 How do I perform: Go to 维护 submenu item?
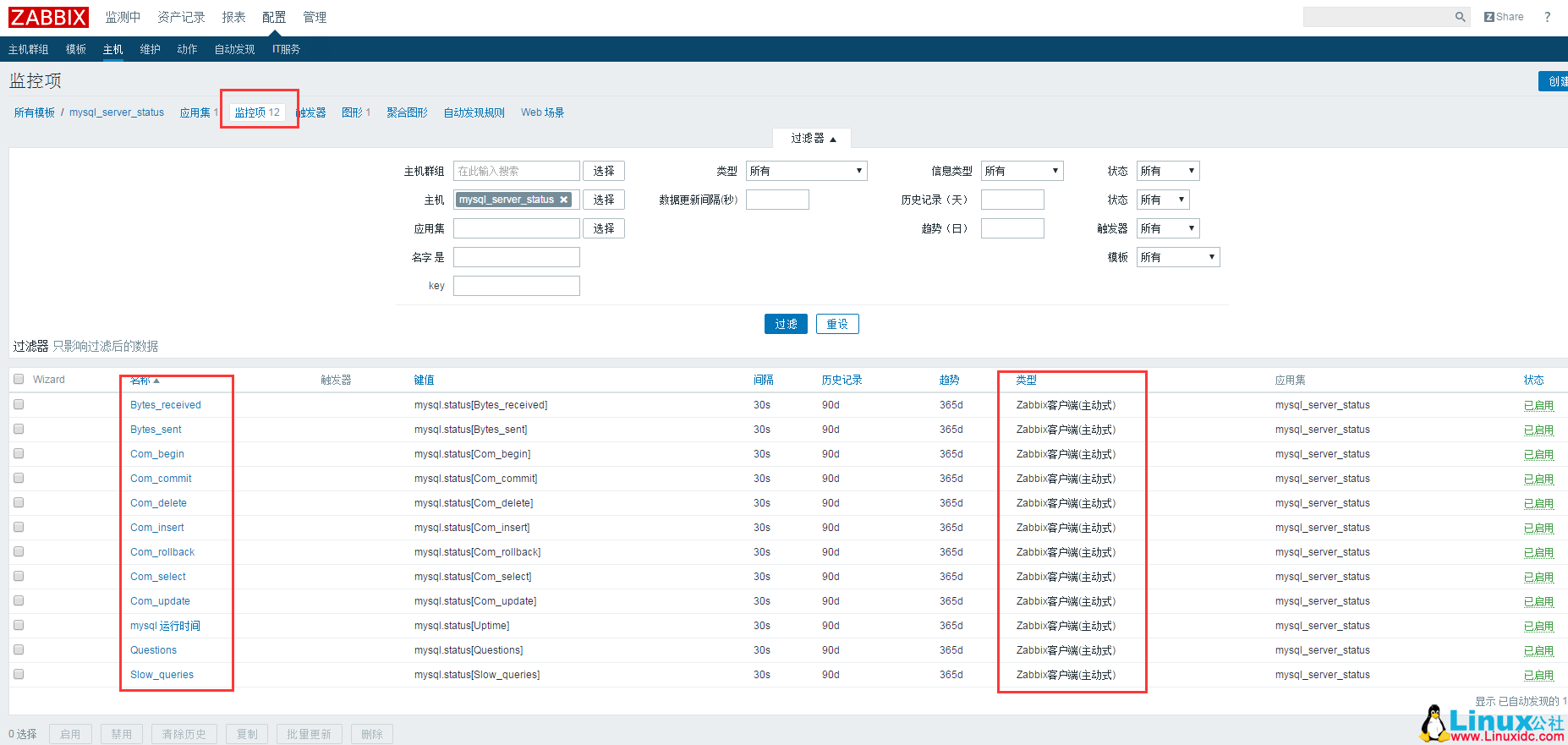pos(151,49)
